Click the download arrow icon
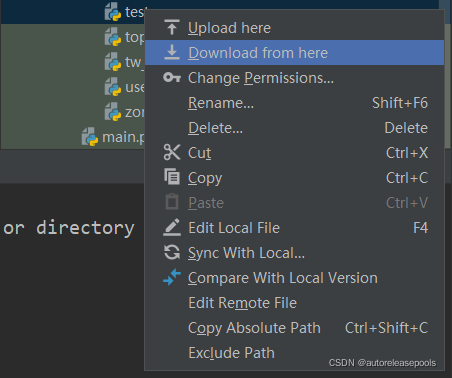This screenshot has height=378, width=452. (172, 52)
